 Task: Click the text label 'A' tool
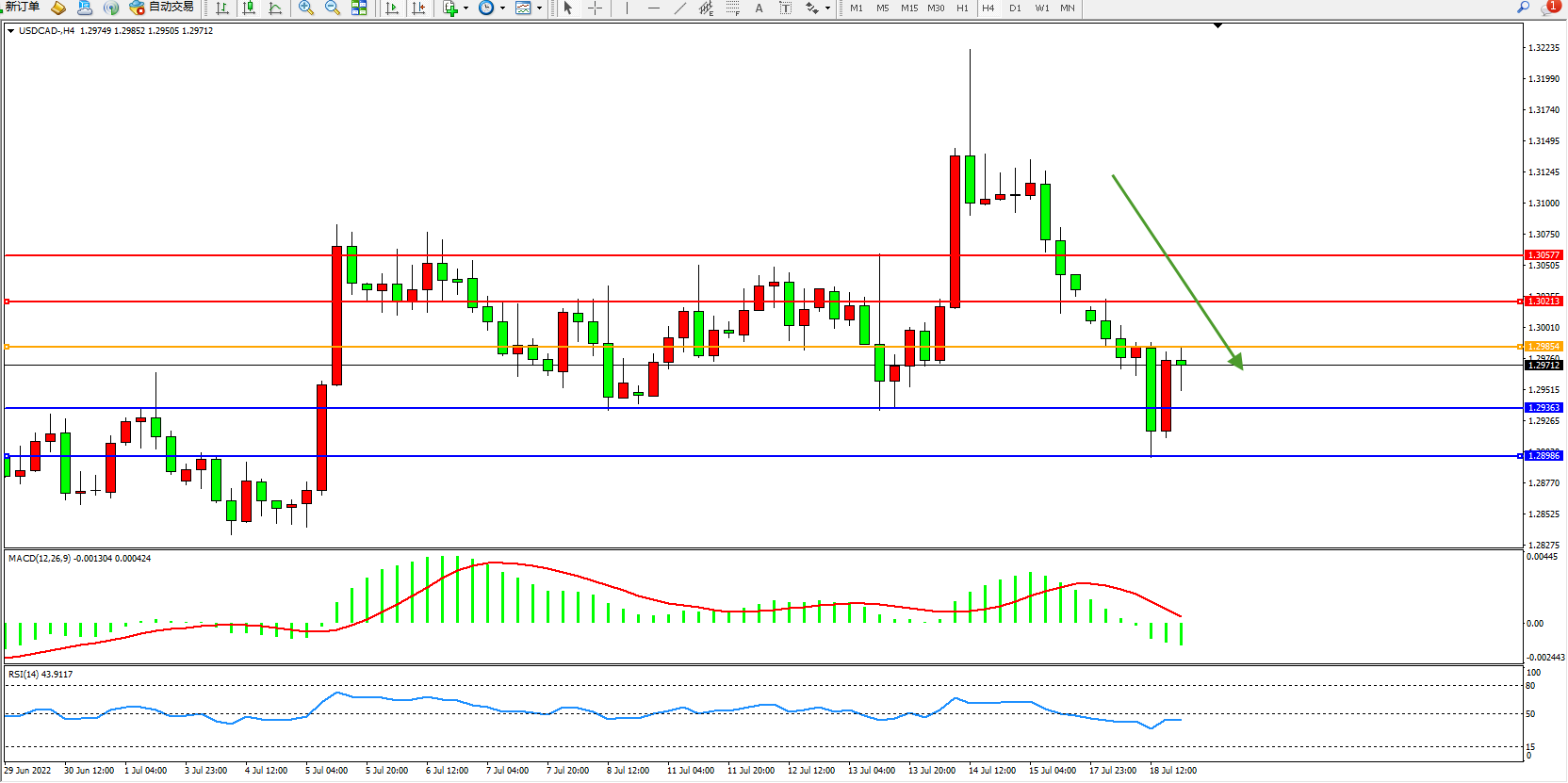[x=759, y=8]
